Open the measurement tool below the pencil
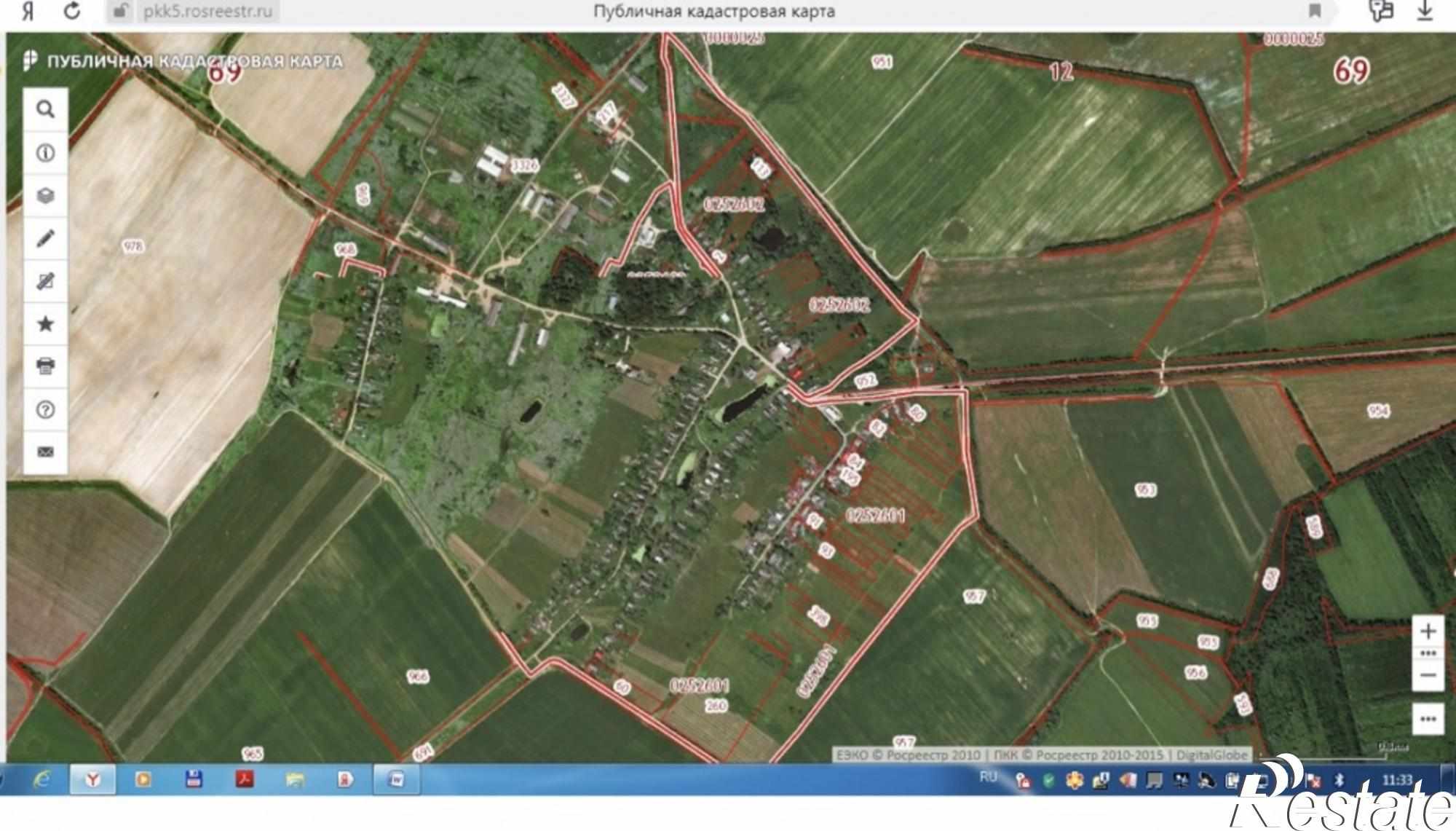The width and height of the screenshot is (1456, 831). pyautogui.click(x=45, y=281)
